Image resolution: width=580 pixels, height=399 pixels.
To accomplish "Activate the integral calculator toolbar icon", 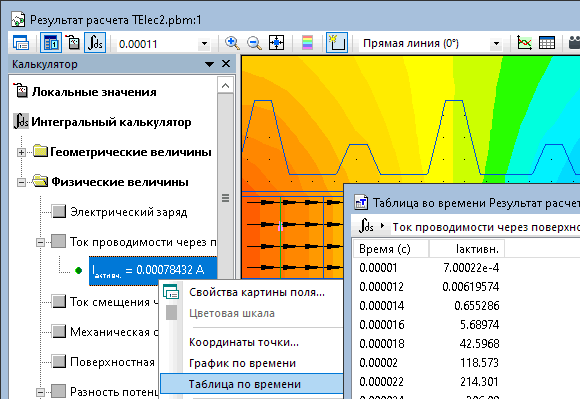I will [x=95, y=43].
